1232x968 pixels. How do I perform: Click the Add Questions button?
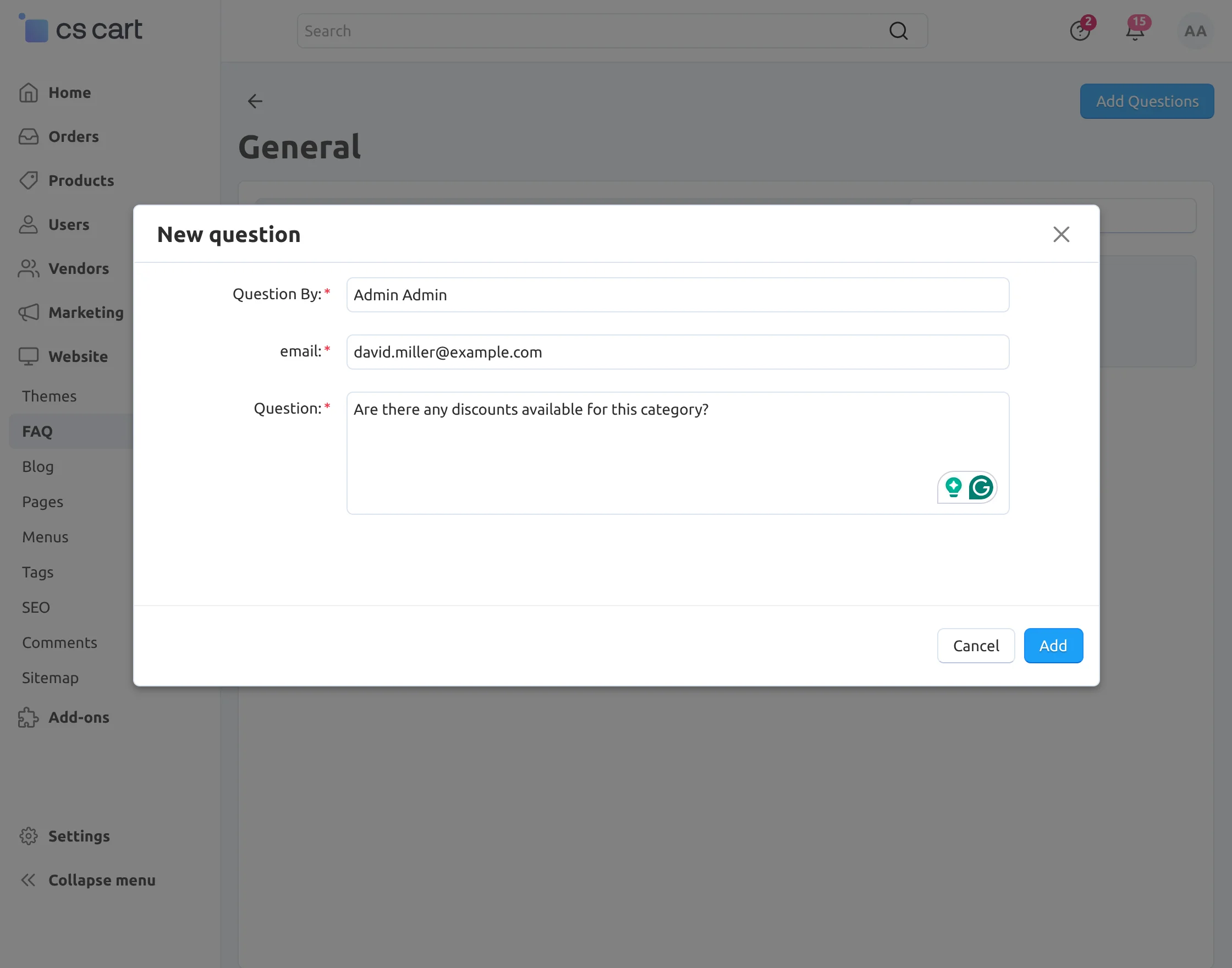[1146, 101]
